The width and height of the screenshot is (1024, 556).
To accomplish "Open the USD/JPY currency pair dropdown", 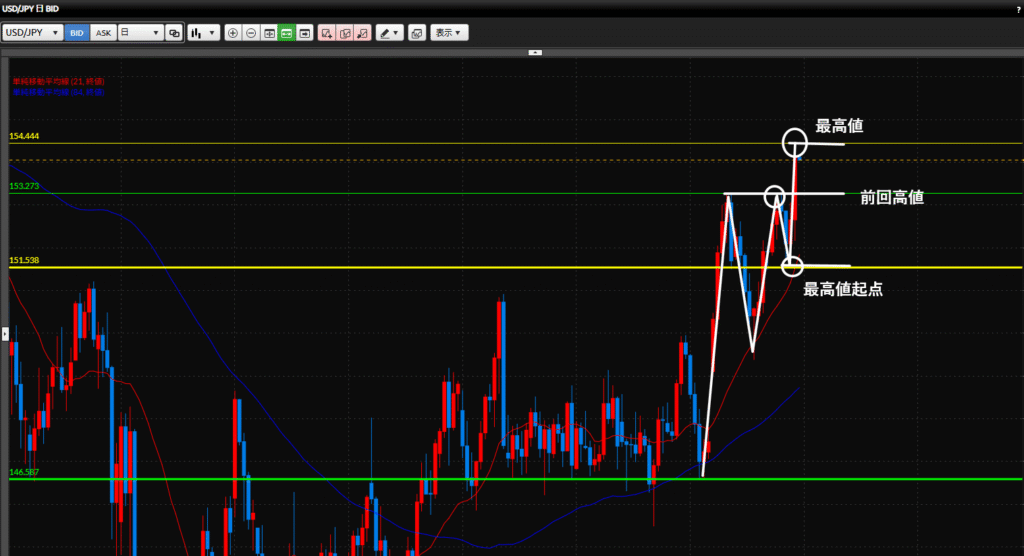I will [33, 33].
